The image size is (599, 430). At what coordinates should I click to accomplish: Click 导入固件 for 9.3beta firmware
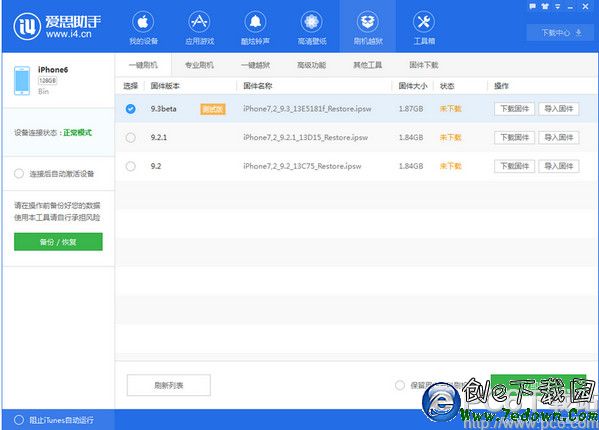tap(559, 109)
